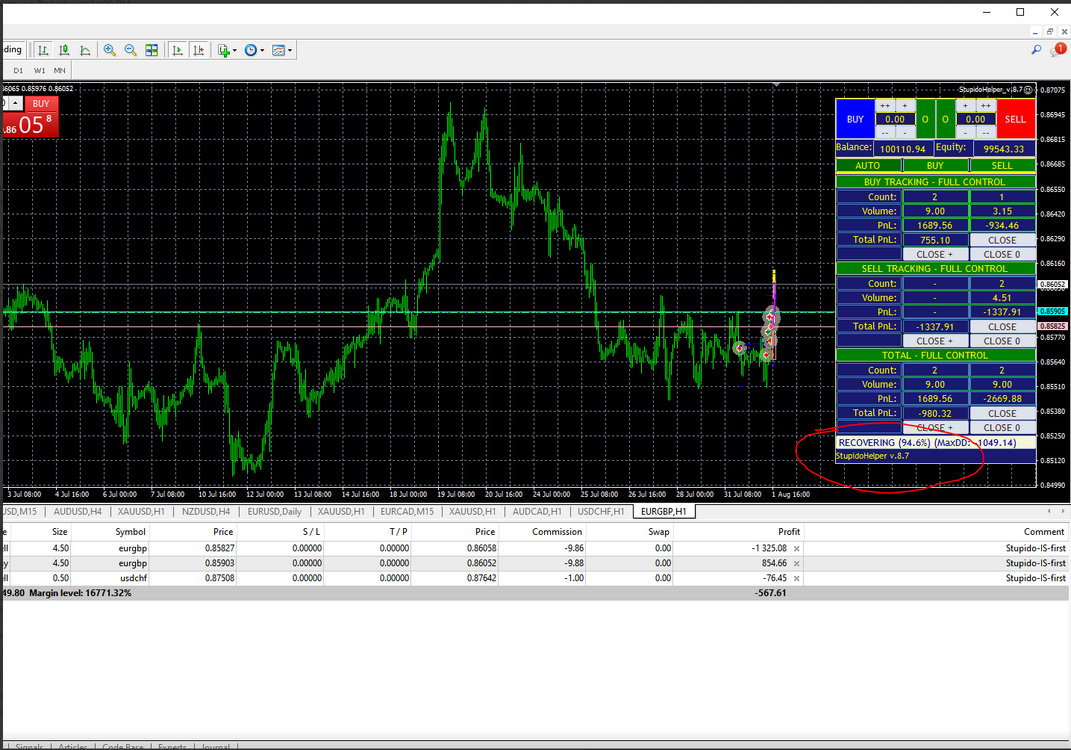Viewport: 1071px width, 750px height.
Task: Click CLOSE in Total section
Action: 1002,414
